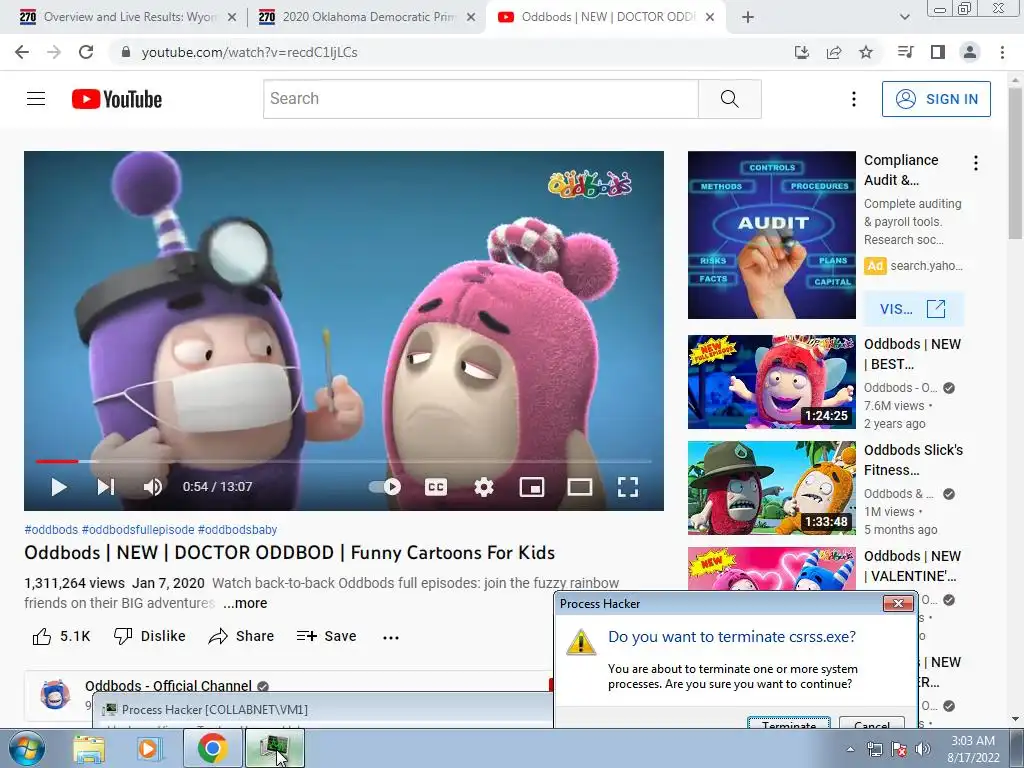Seek on the video progress bar
1024x768 pixels.
click(x=344, y=462)
